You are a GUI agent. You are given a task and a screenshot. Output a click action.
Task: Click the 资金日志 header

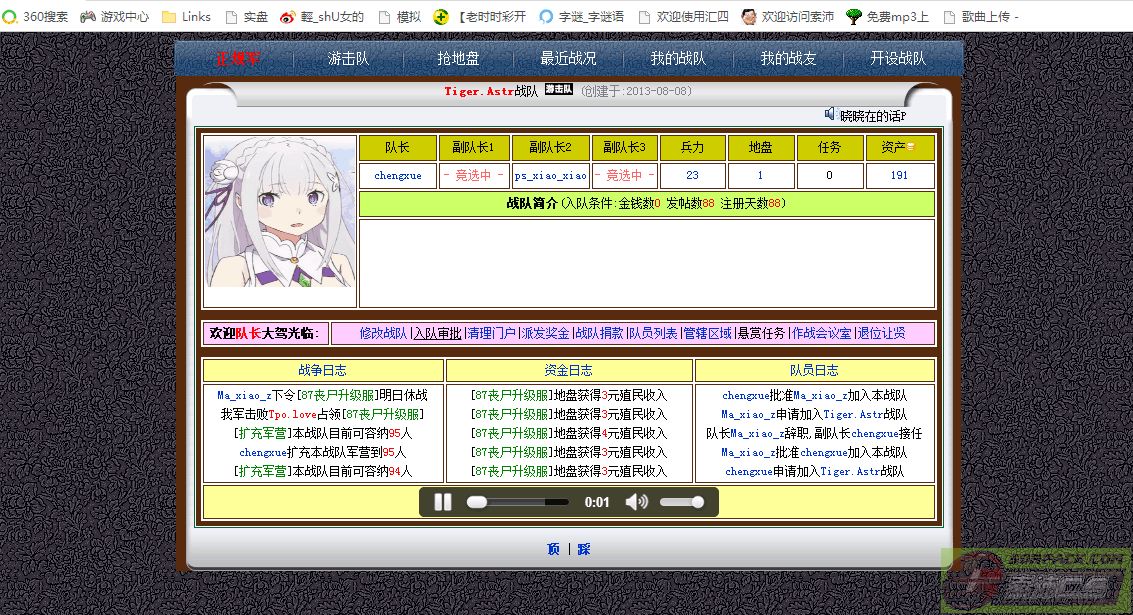568,370
